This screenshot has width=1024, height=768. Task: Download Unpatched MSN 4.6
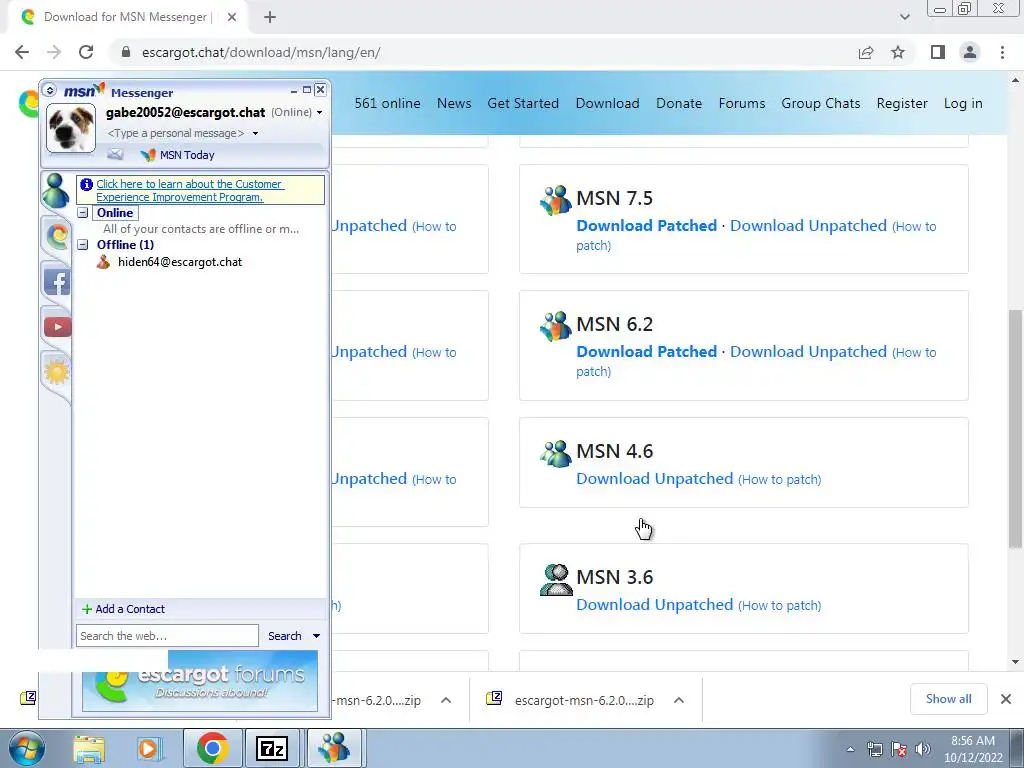(x=654, y=479)
